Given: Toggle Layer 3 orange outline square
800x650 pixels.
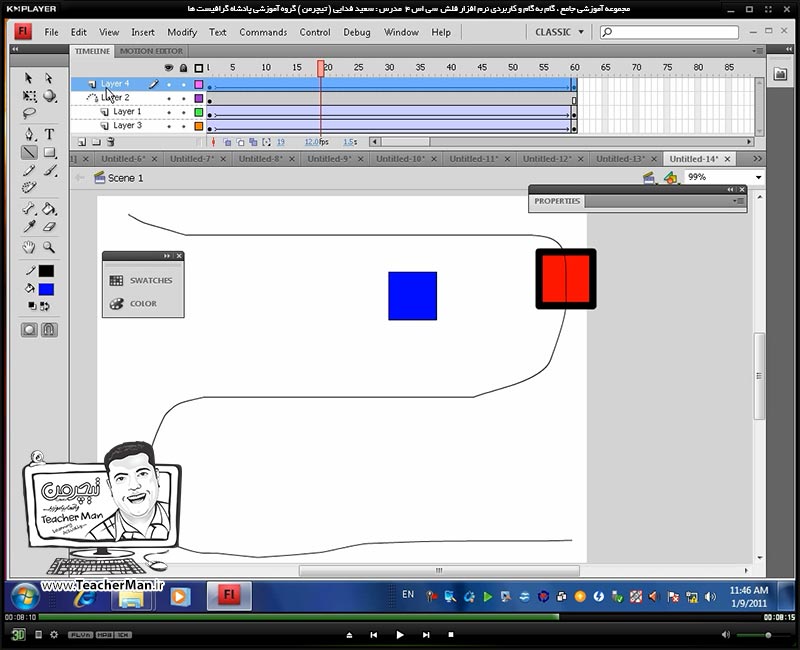Looking at the screenshot, I should pyautogui.click(x=199, y=126).
